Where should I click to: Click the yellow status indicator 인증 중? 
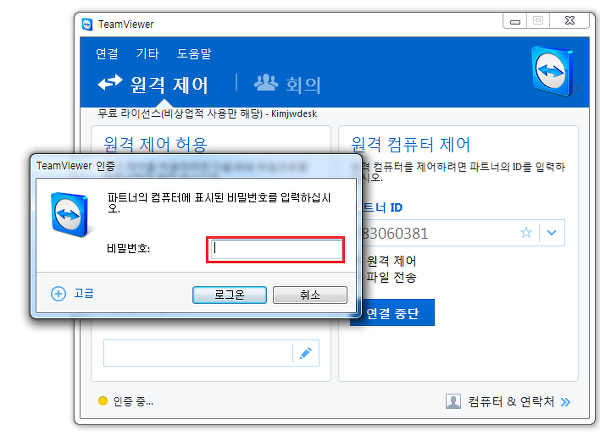click(103, 401)
